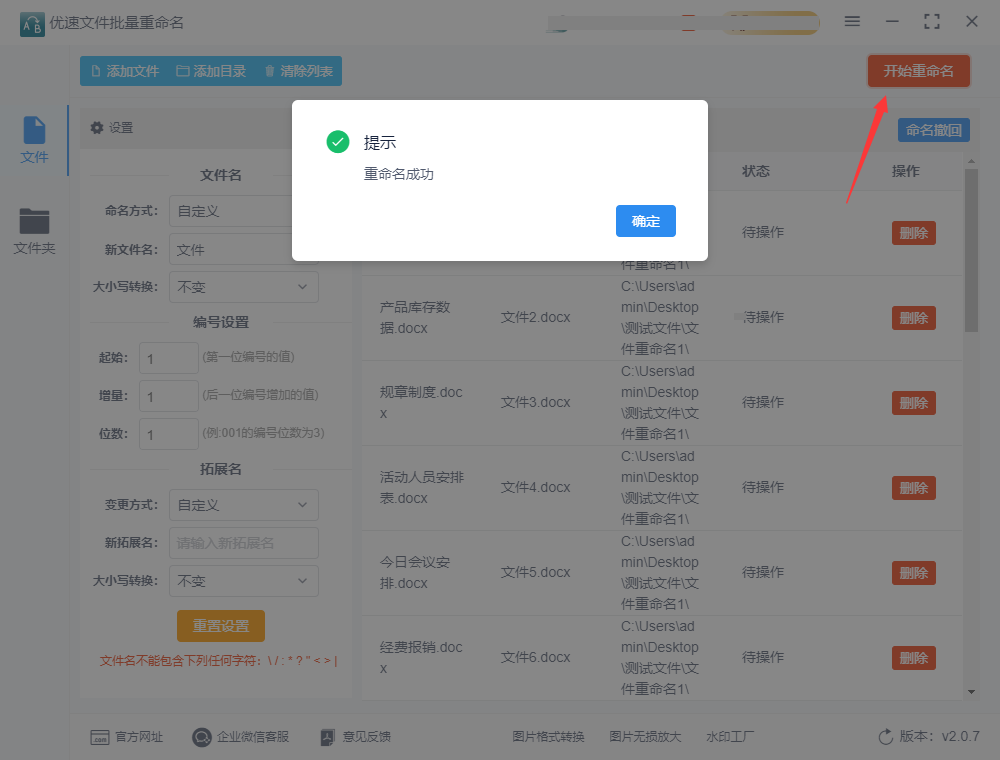Viewport: 1000px width, 760px height.
Task: Click the file name 规章制度.docx
Action: pyautogui.click(x=421, y=402)
